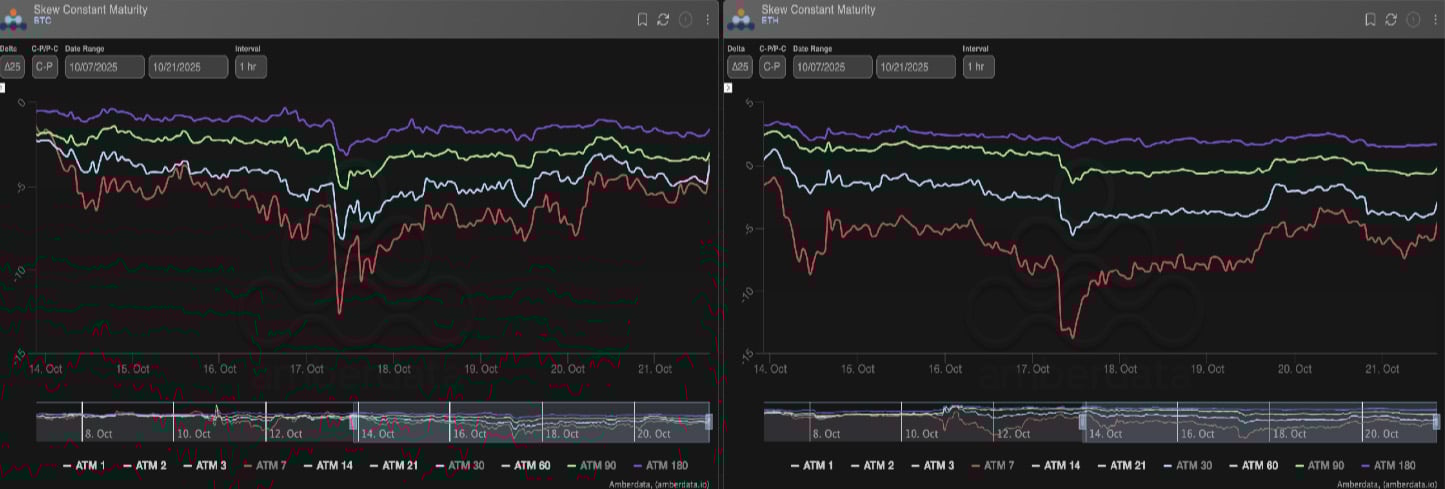Click the left handle of BTC range navigator
This screenshot has height=489, width=1445.
point(353,423)
